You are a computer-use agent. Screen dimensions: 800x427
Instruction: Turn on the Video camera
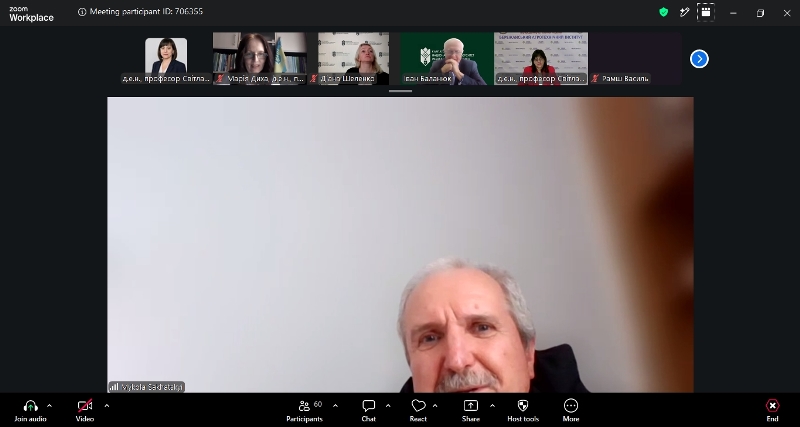85,406
